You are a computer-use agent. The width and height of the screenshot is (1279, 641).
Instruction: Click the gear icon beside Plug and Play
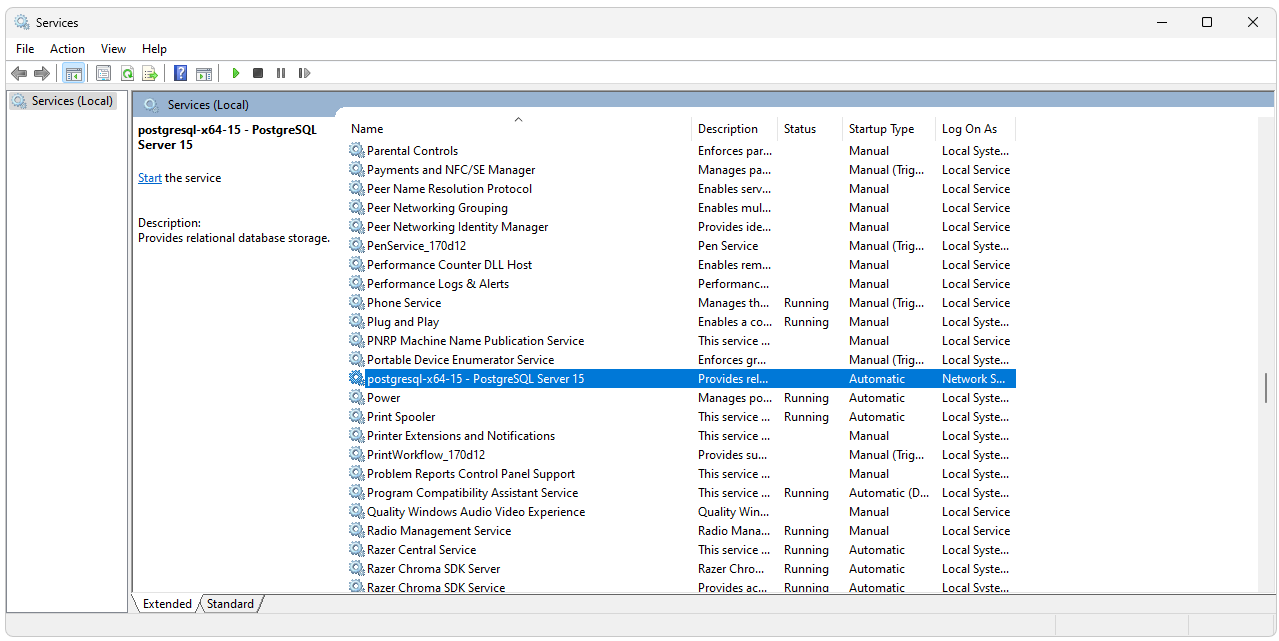click(x=357, y=322)
